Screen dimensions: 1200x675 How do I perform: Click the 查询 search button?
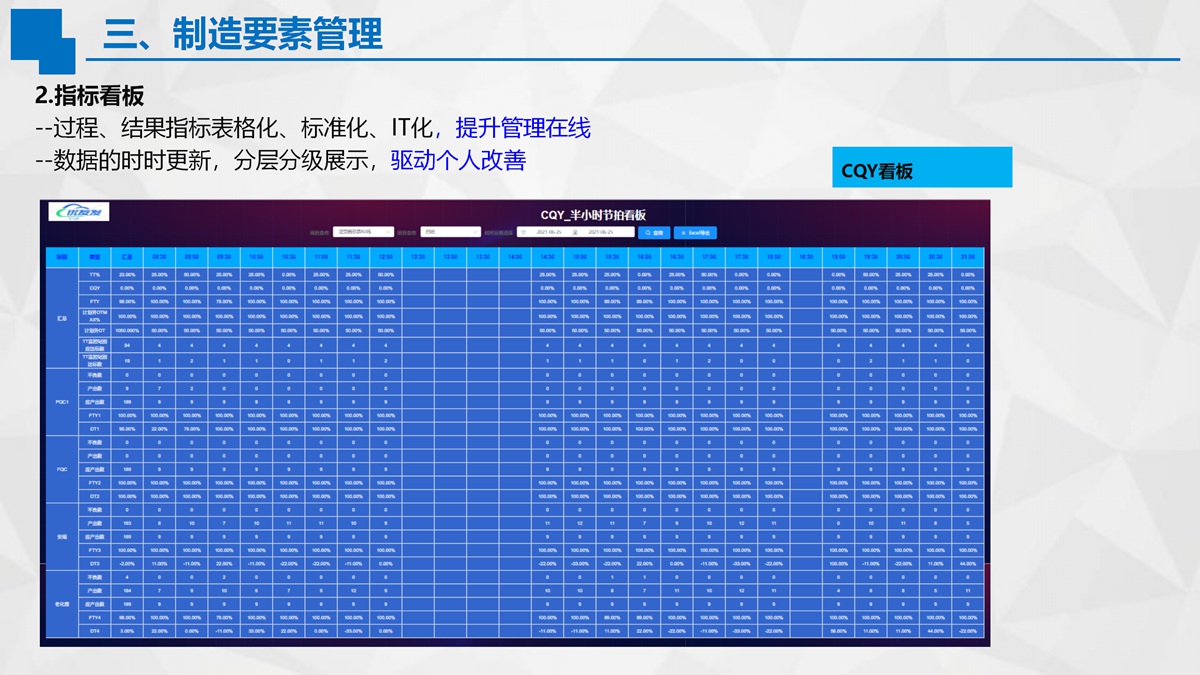654,232
